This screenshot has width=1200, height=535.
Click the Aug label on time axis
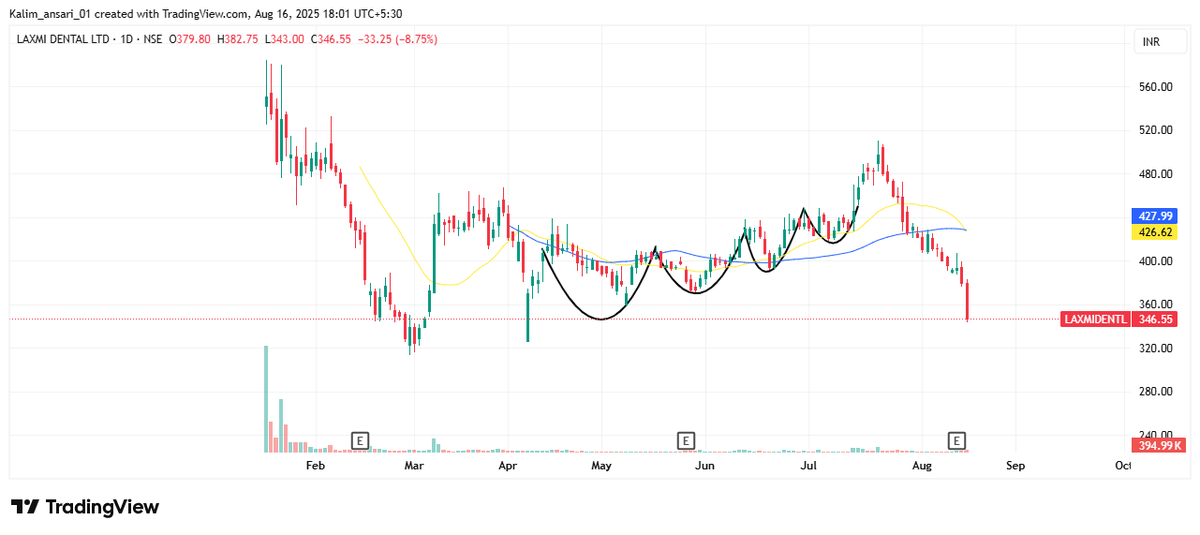(x=922, y=466)
